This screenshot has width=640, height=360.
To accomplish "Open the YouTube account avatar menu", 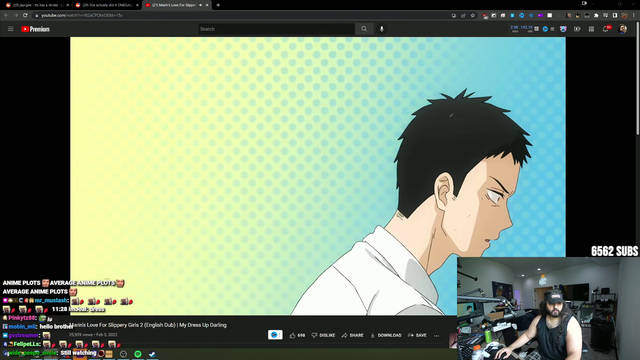I will (622, 29).
